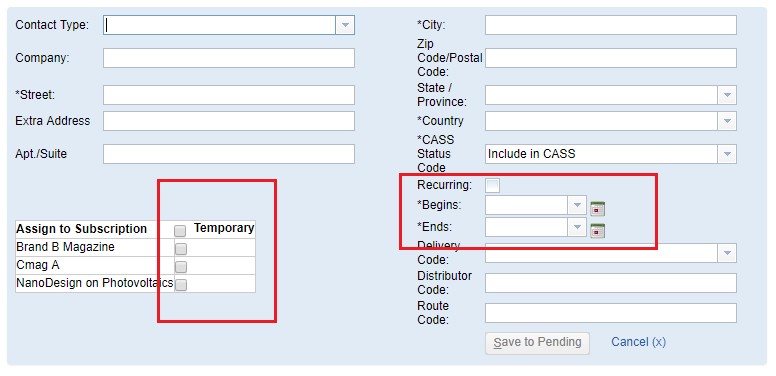Focus the Company text field
Image resolution: width=776 pixels, height=376 pixels.
[x=229, y=58]
